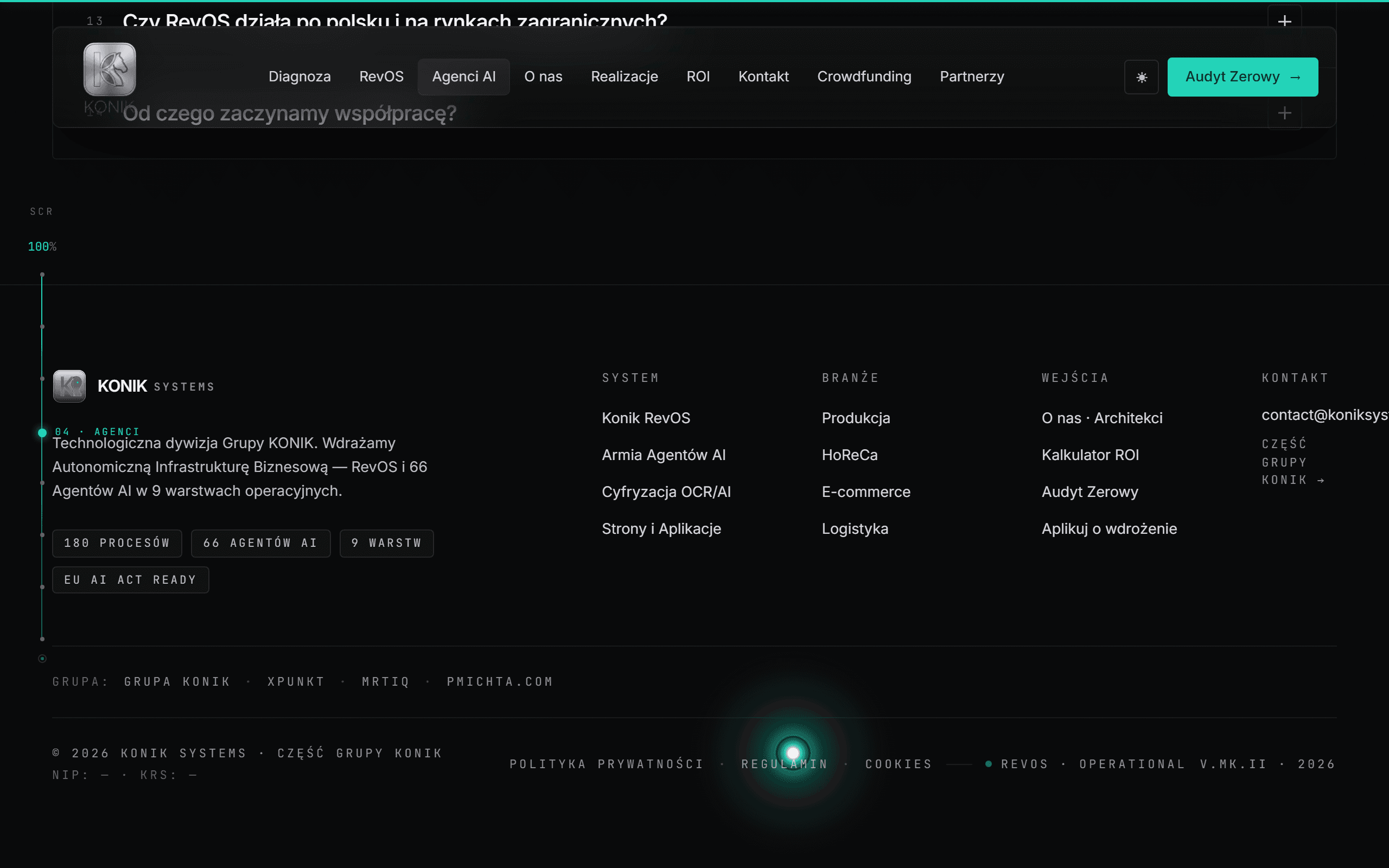Open the Polityka Prywatności link
The height and width of the screenshot is (868, 1389).
click(606, 764)
